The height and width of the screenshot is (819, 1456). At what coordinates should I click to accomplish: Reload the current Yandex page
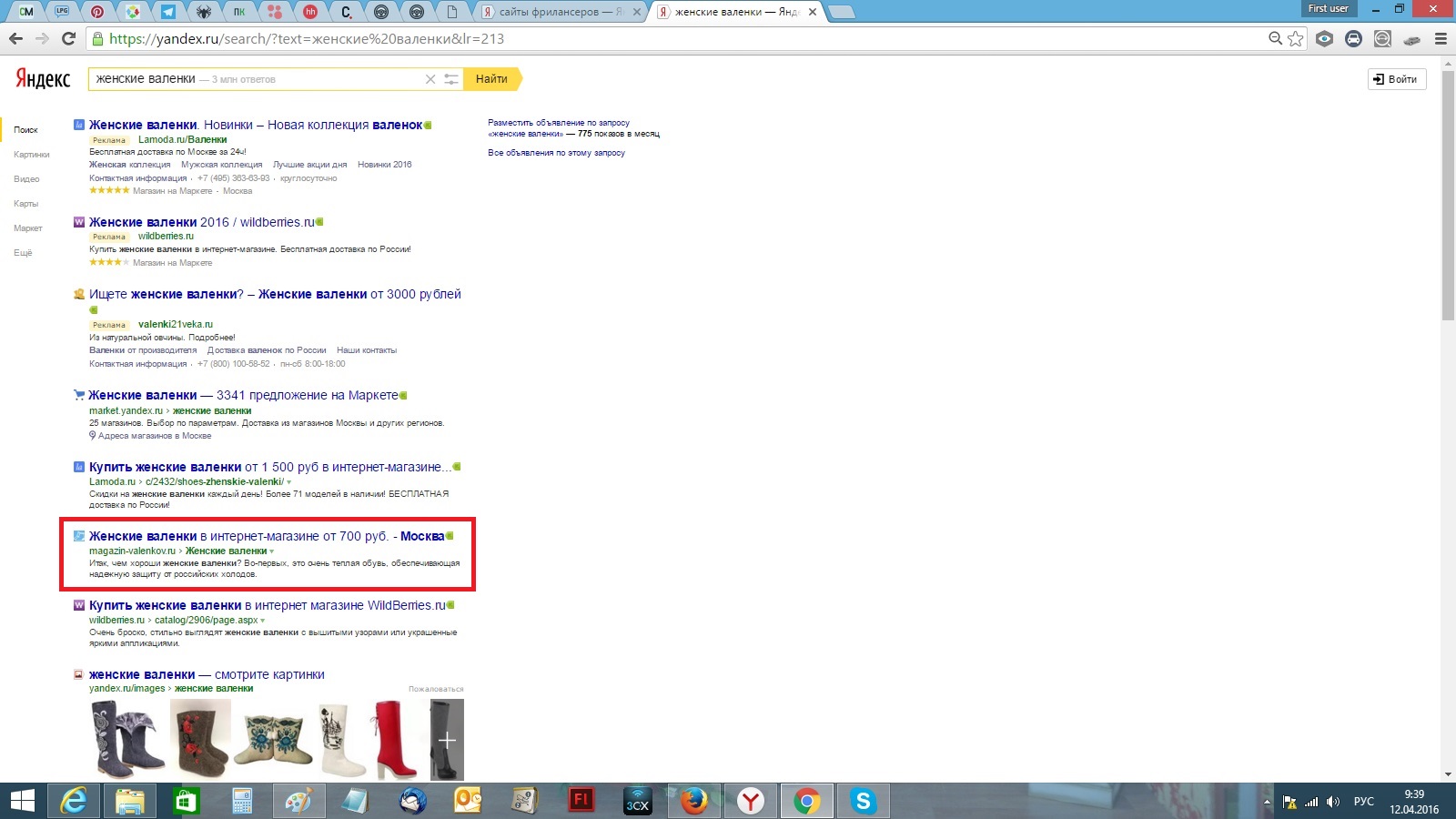pos(68,38)
